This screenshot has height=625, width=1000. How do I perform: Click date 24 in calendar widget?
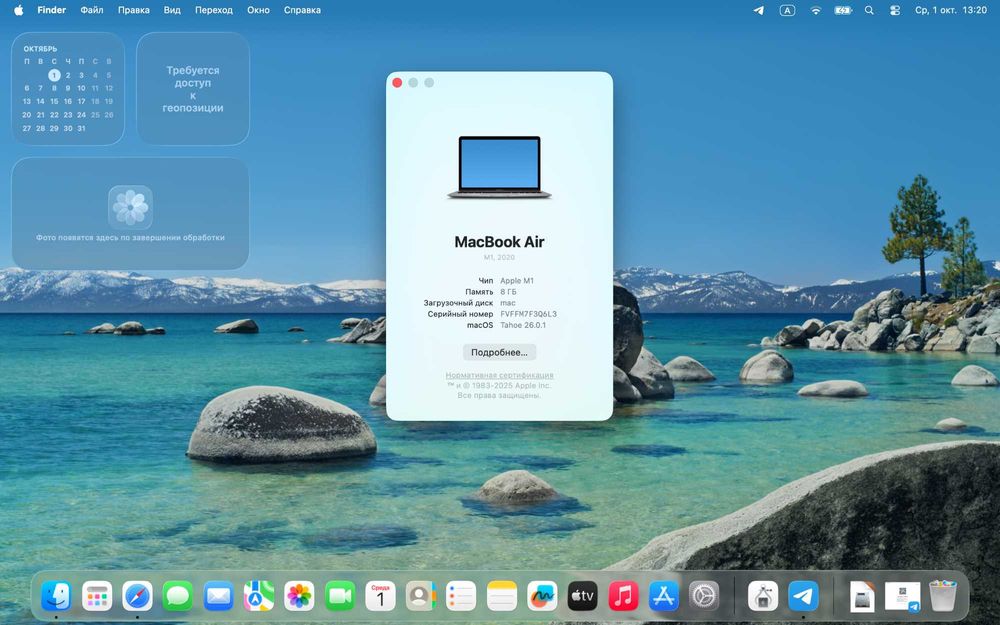[82, 115]
